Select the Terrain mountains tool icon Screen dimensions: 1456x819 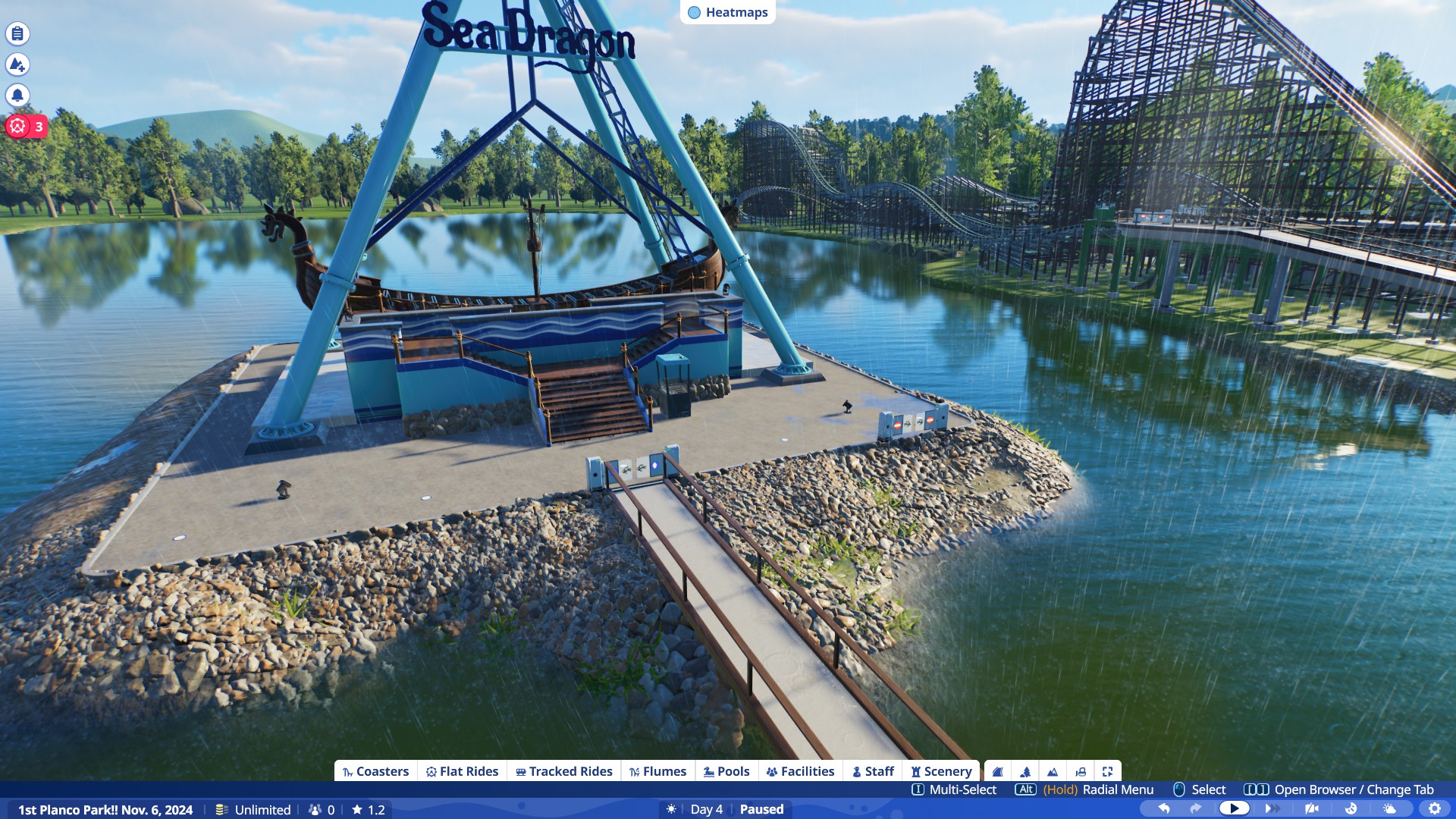point(1053,771)
